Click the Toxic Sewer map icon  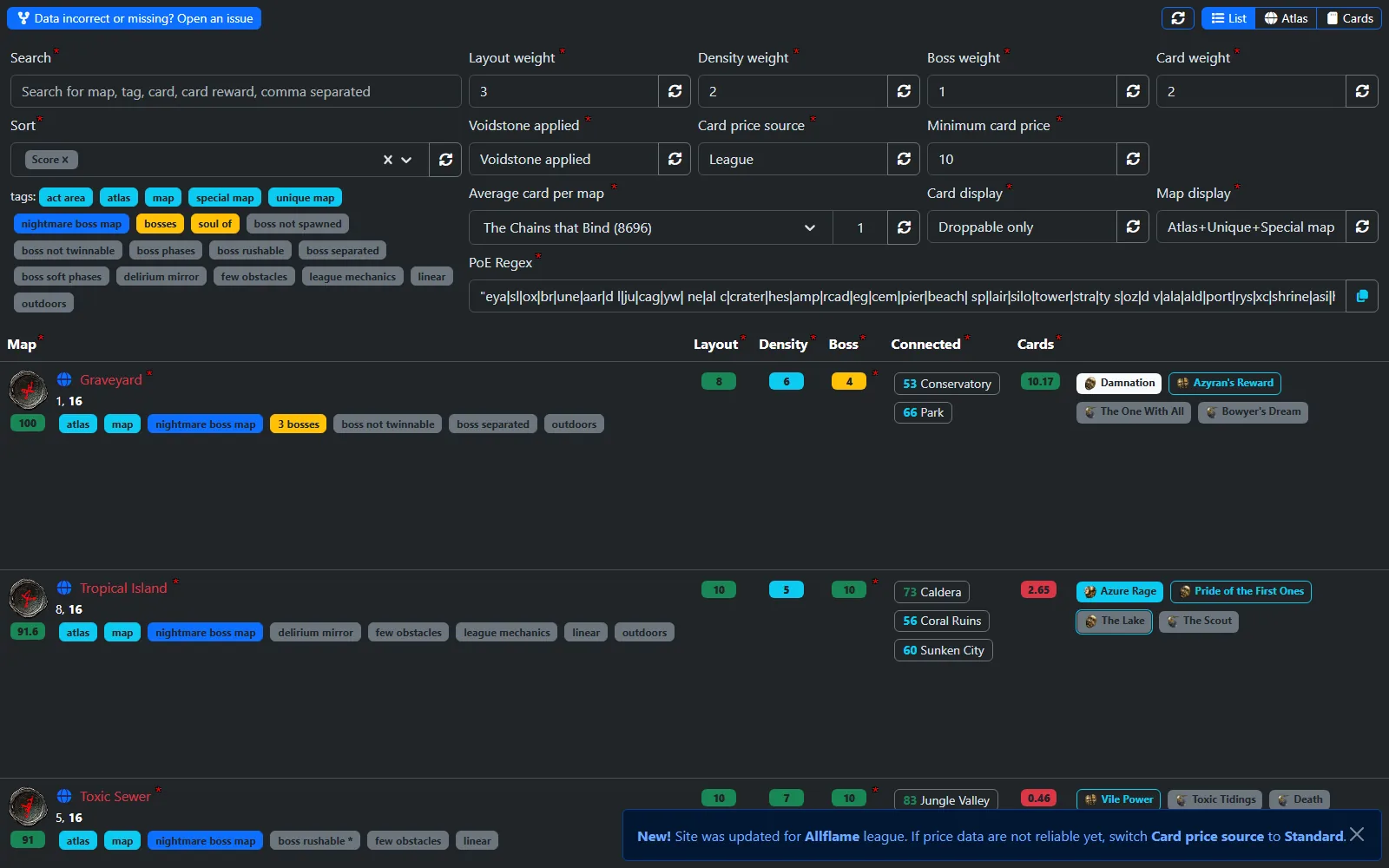point(28,806)
